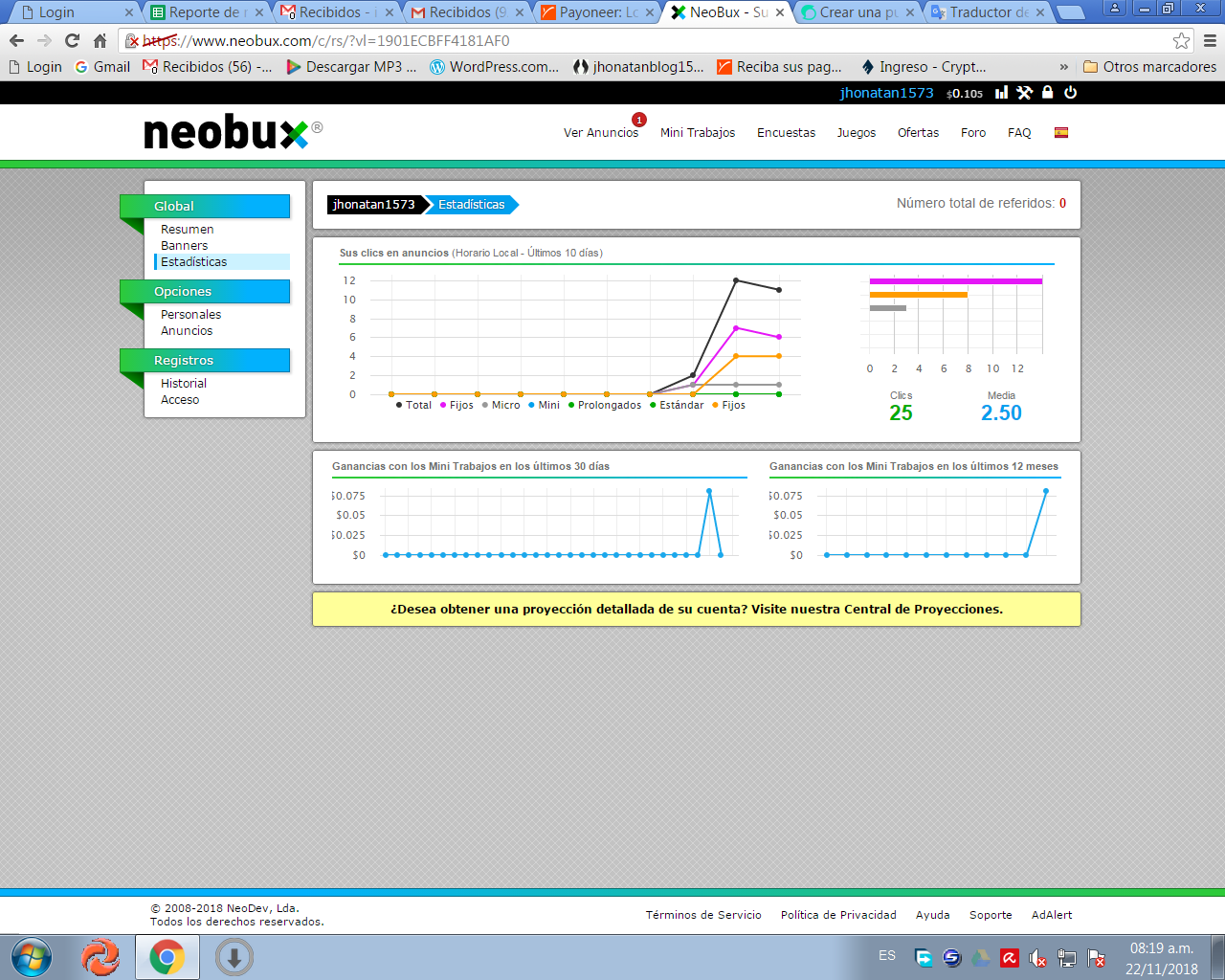The height and width of the screenshot is (980, 1225).
Task: Click the Total legend entry in the chart
Action: [414, 406]
